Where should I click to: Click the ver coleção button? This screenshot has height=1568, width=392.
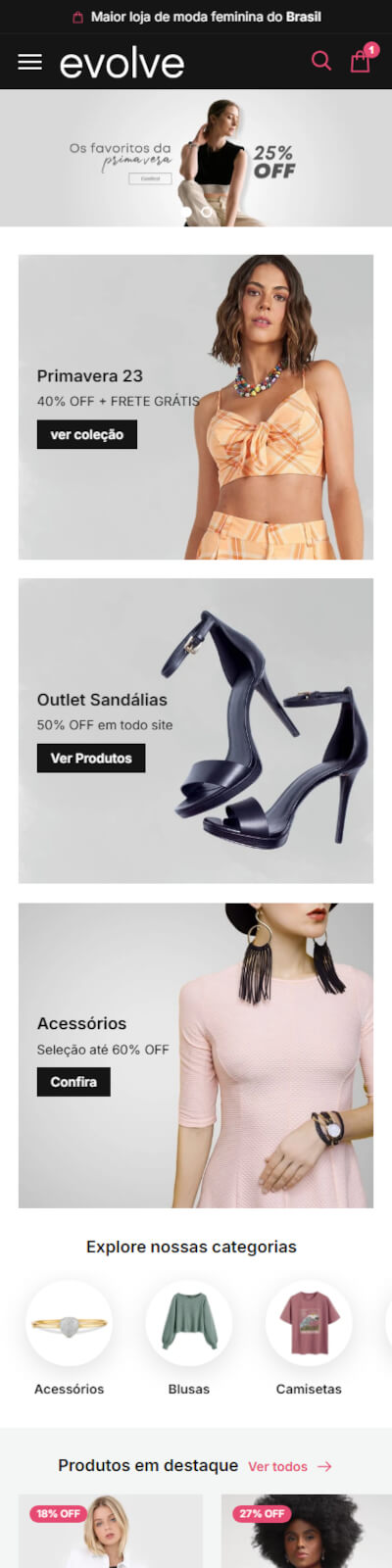coord(87,434)
